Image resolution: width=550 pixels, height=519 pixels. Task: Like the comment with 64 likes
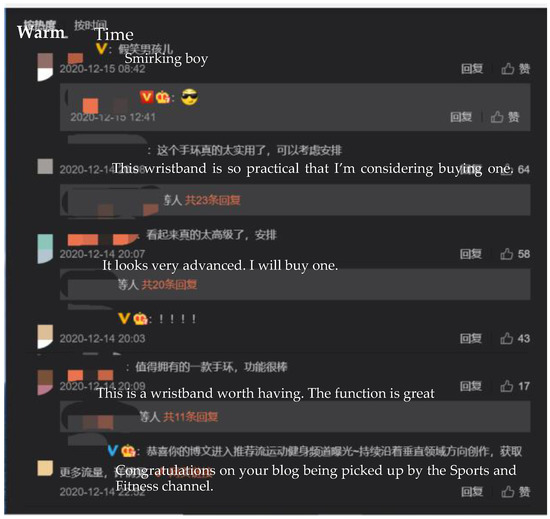[x=515, y=169]
